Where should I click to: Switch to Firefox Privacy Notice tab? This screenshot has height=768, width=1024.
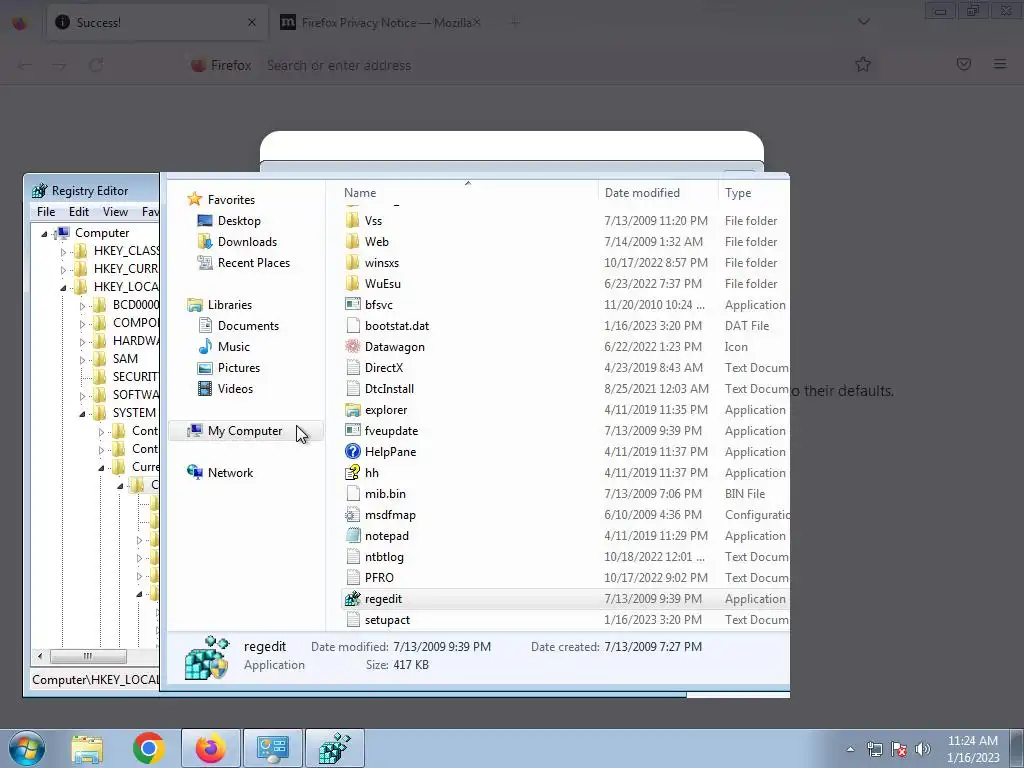[x=382, y=22]
